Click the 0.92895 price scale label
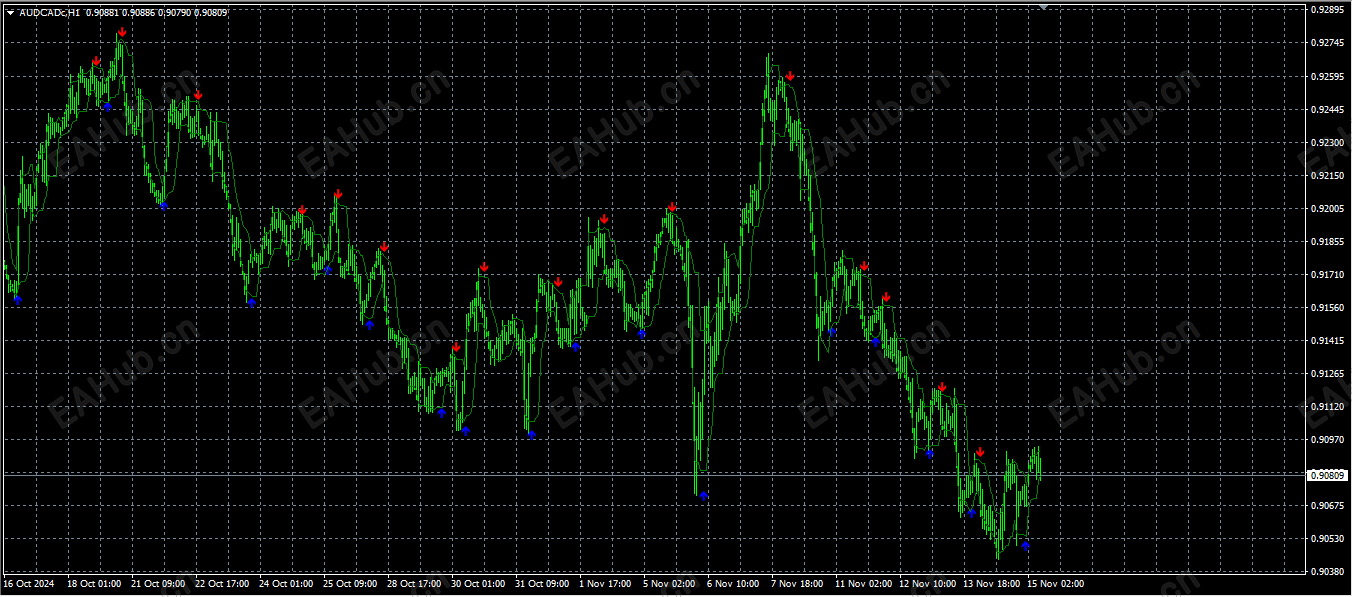 [1326, 10]
